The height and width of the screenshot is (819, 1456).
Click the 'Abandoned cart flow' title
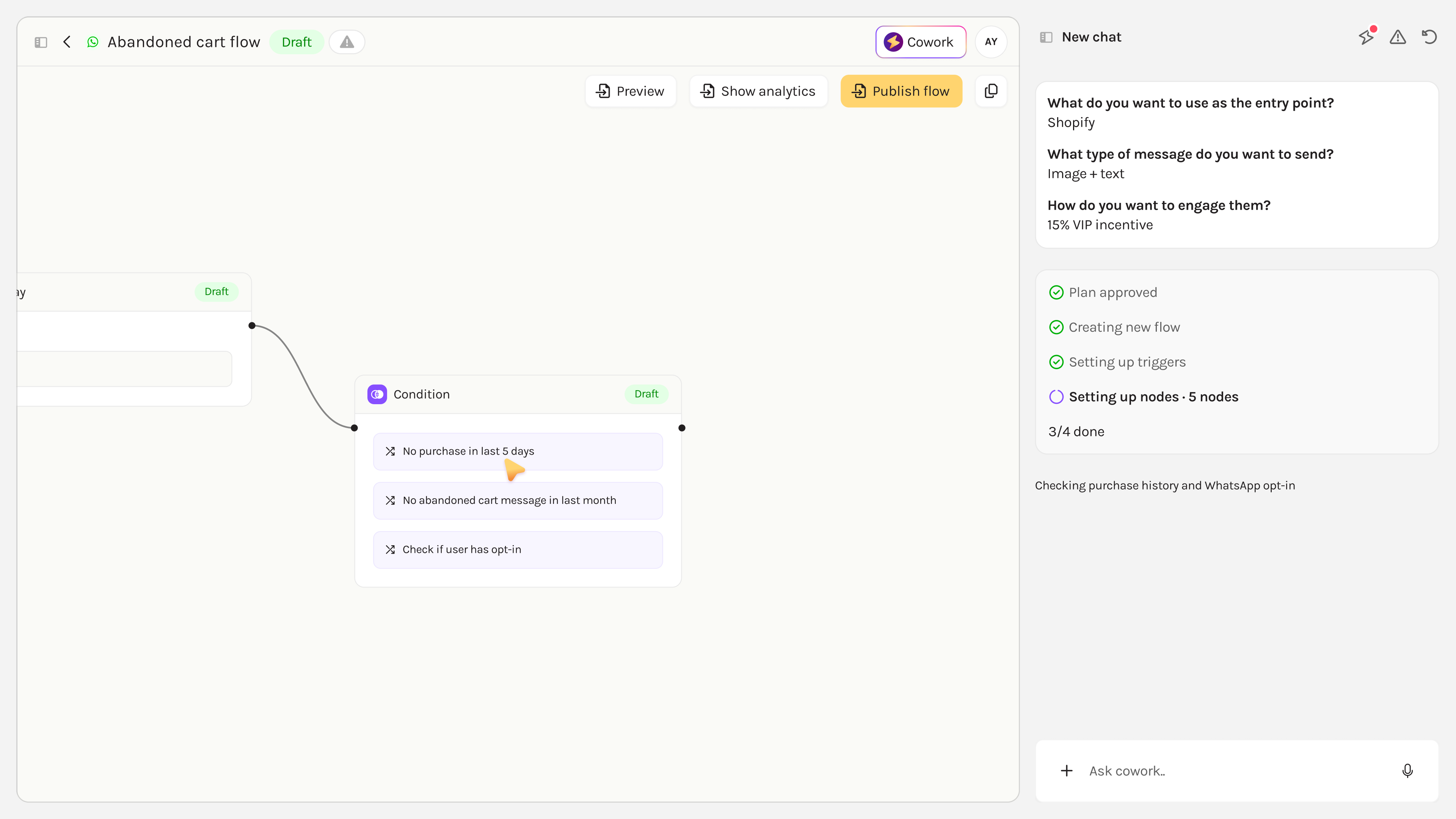click(x=184, y=42)
